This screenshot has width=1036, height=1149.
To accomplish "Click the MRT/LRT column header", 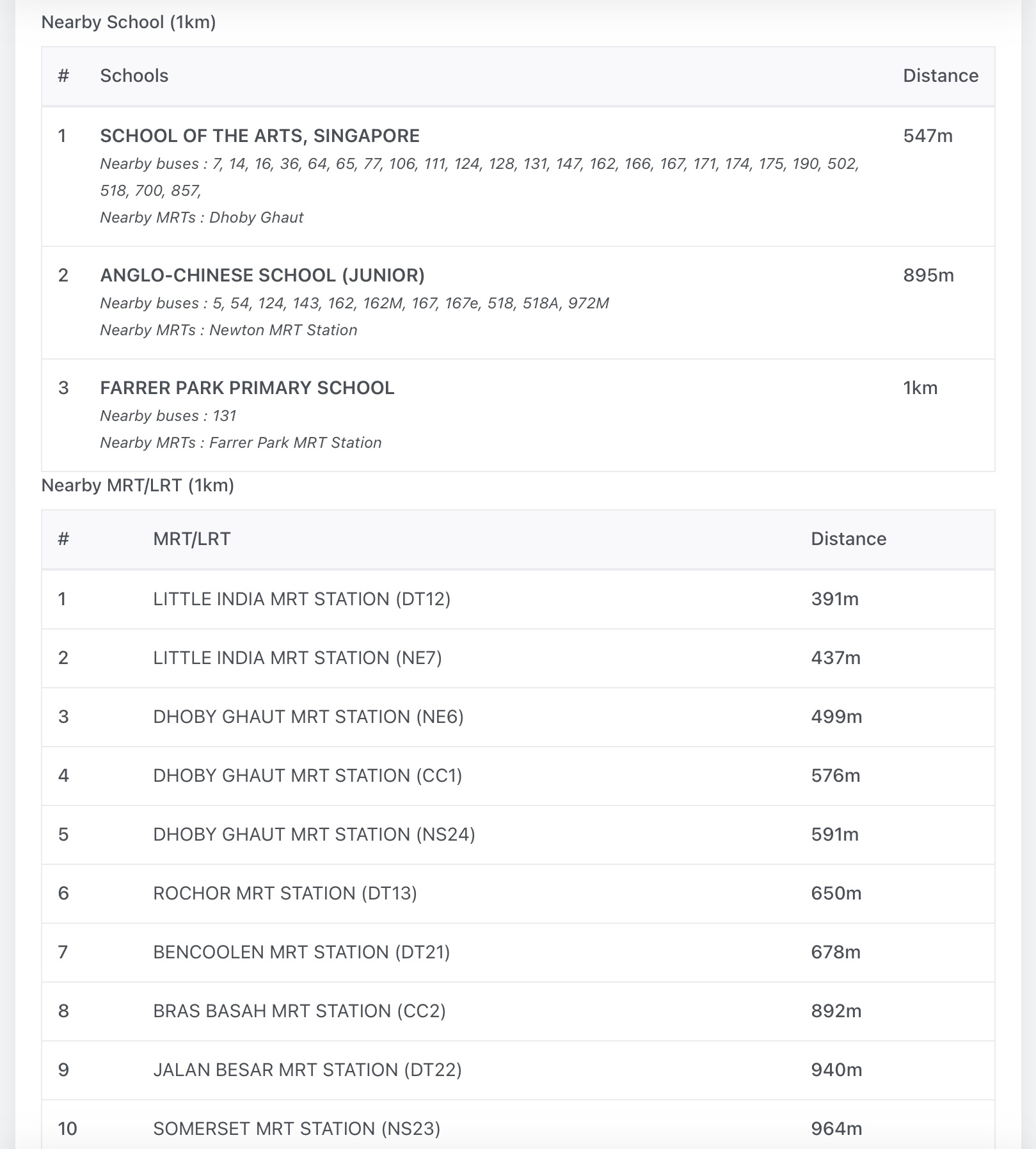I will (x=192, y=539).
